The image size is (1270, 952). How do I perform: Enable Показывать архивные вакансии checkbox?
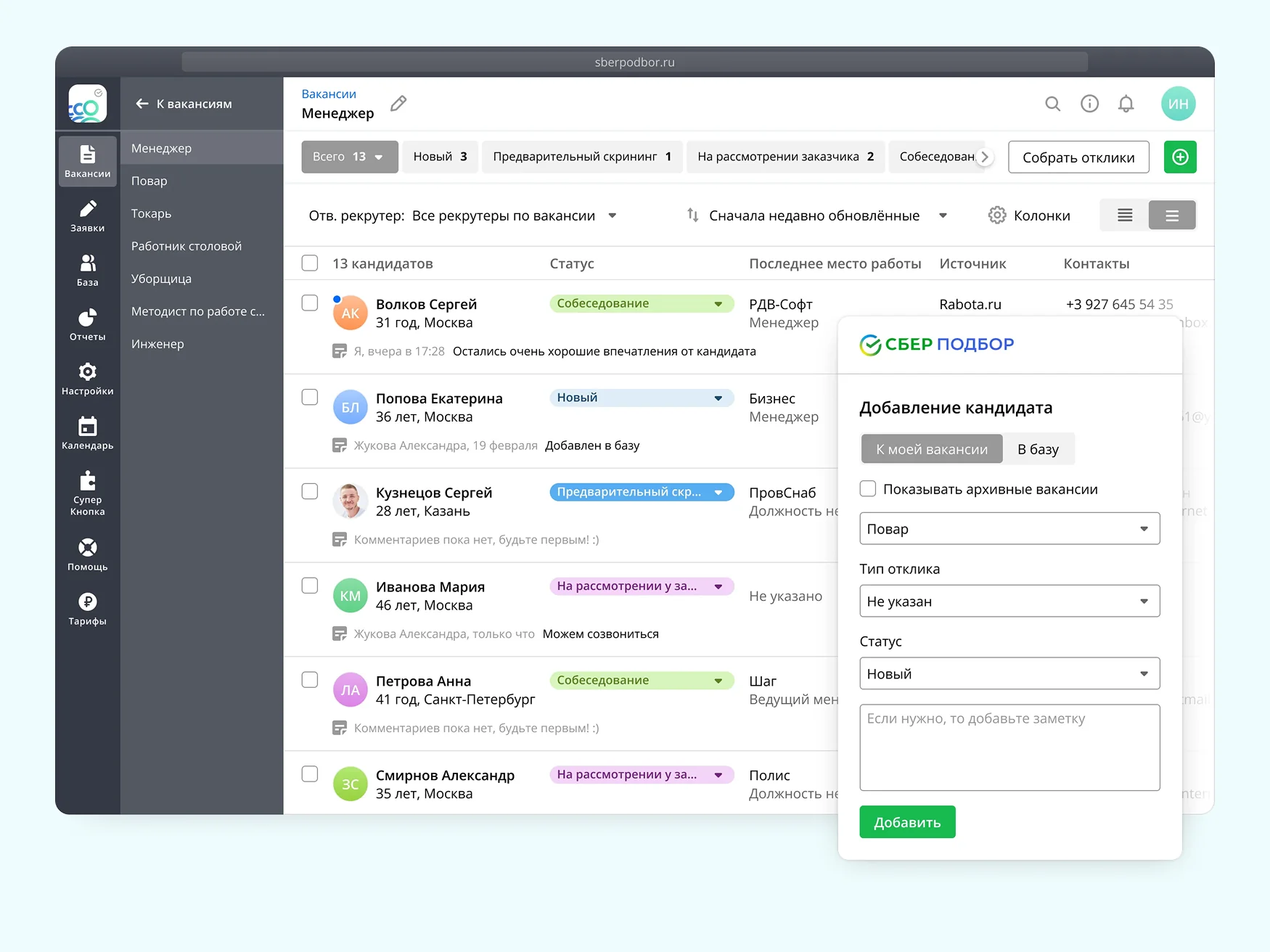pos(868,489)
